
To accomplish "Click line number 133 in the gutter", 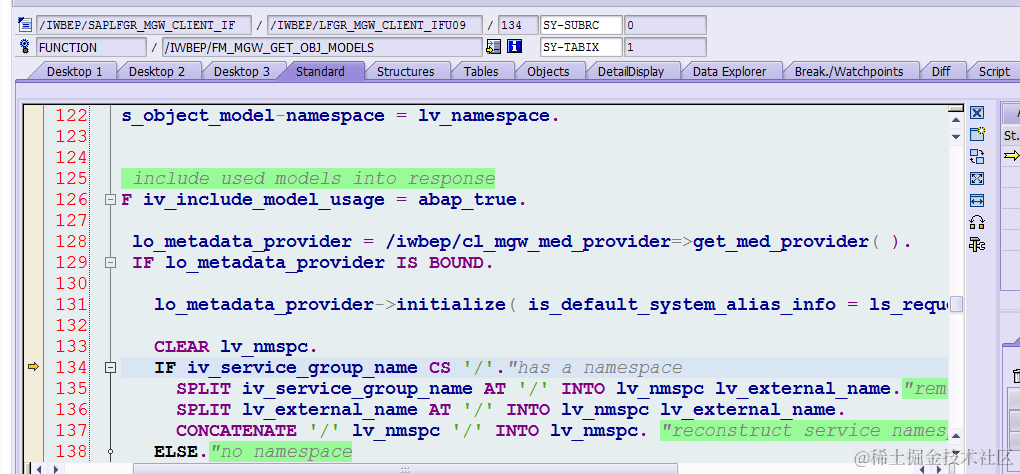I will (x=72, y=347).
